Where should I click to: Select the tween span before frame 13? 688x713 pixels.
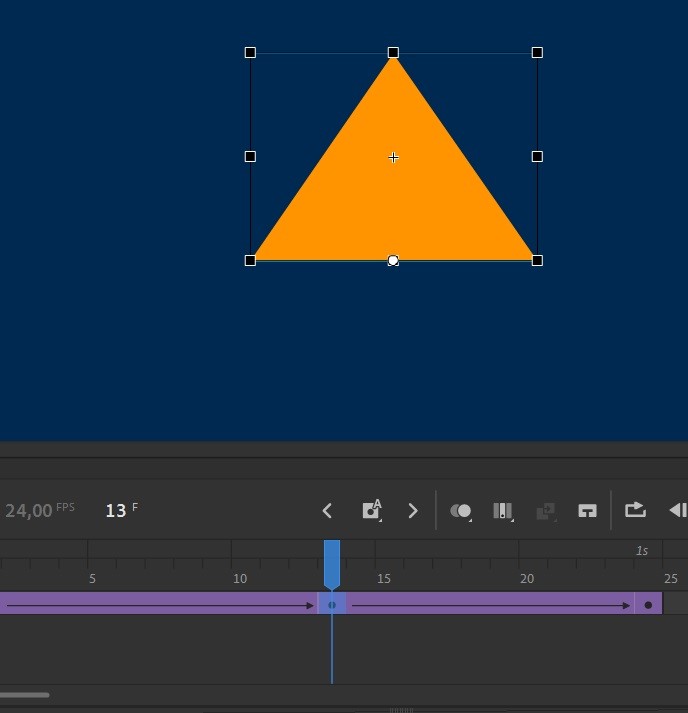pyautogui.click(x=158, y=605)
